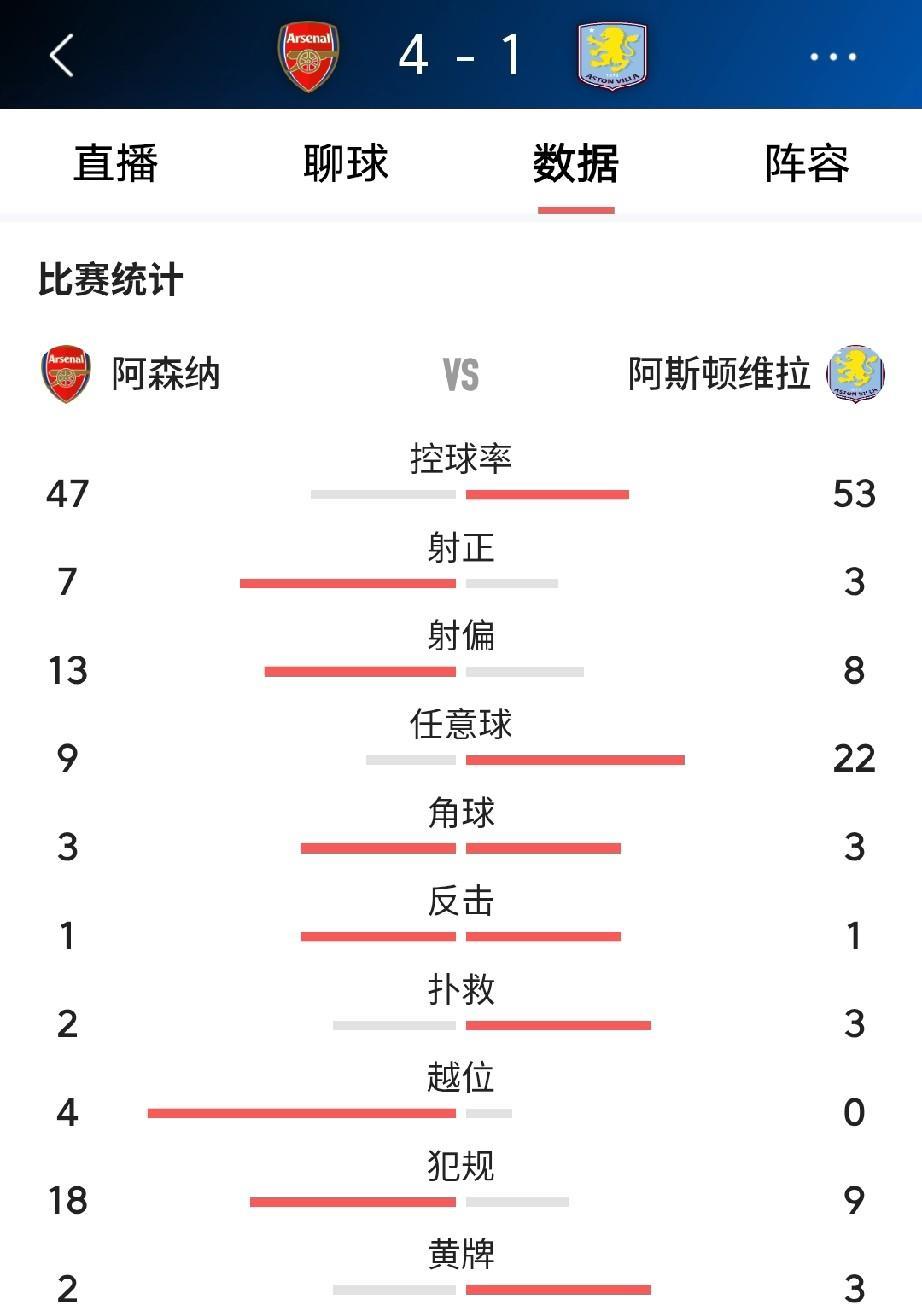Tap the VS label between teams

coord(461,376)
